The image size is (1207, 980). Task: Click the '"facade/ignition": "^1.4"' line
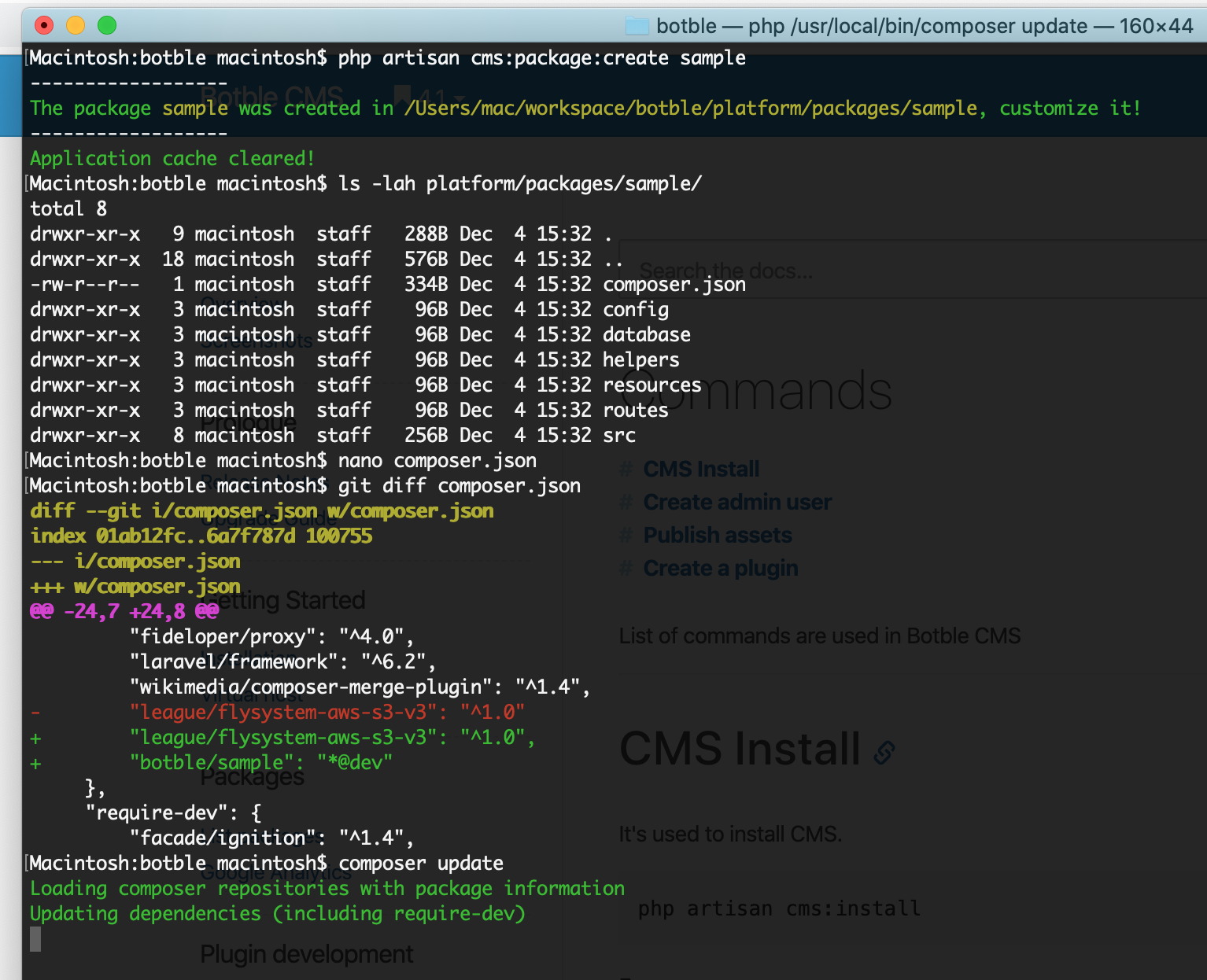tap(272, 838)
